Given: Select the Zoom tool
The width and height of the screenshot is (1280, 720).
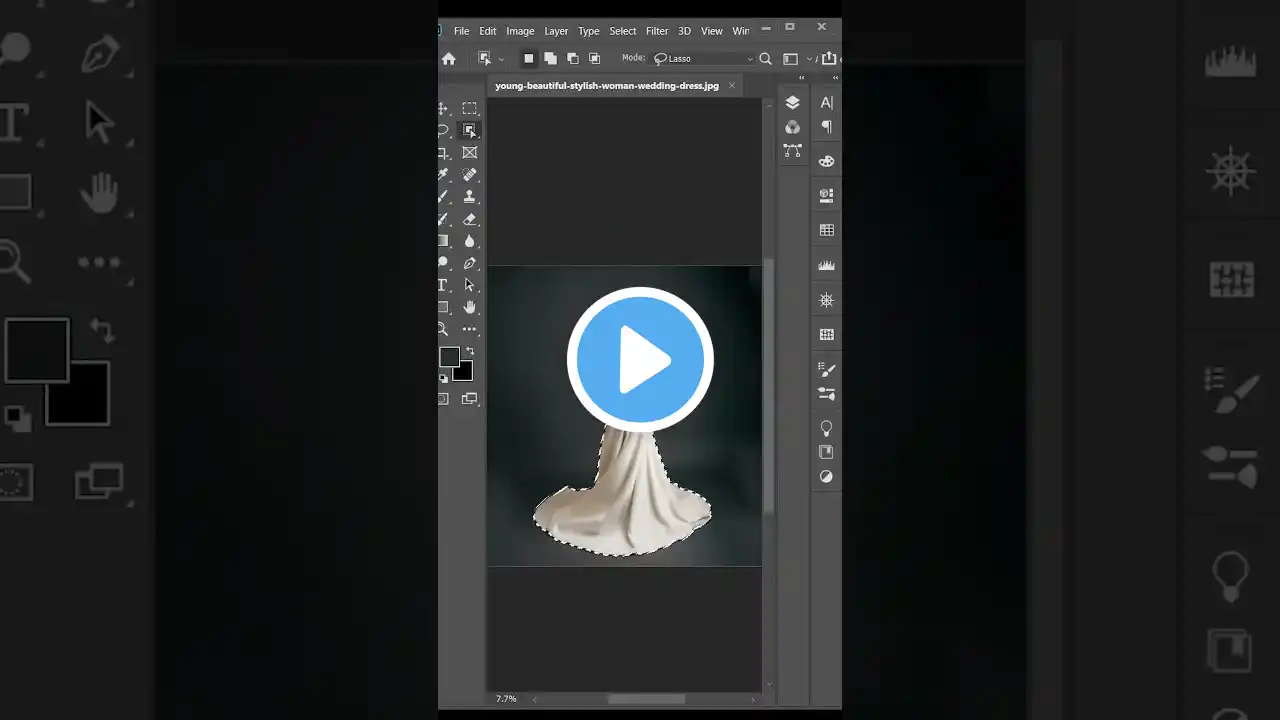Looking at the screenshot, I should tap(443, 328).
